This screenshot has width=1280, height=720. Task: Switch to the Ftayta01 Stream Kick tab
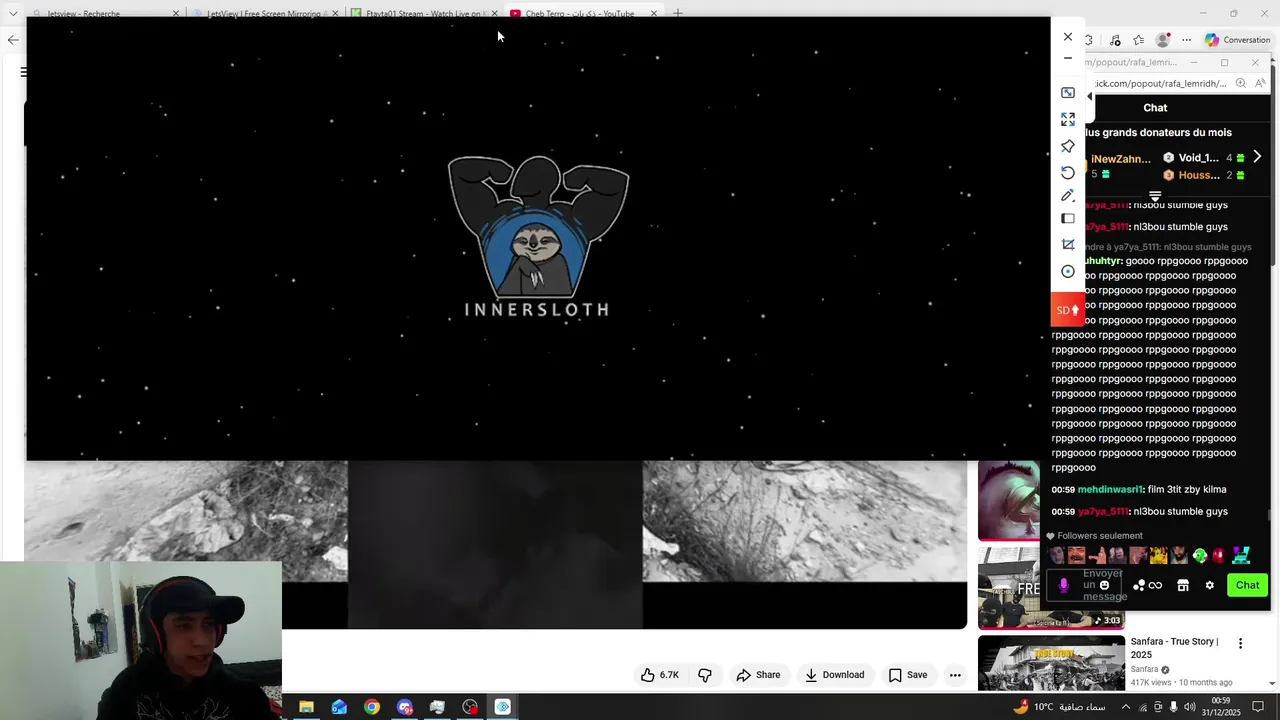[x=423, y=13]
